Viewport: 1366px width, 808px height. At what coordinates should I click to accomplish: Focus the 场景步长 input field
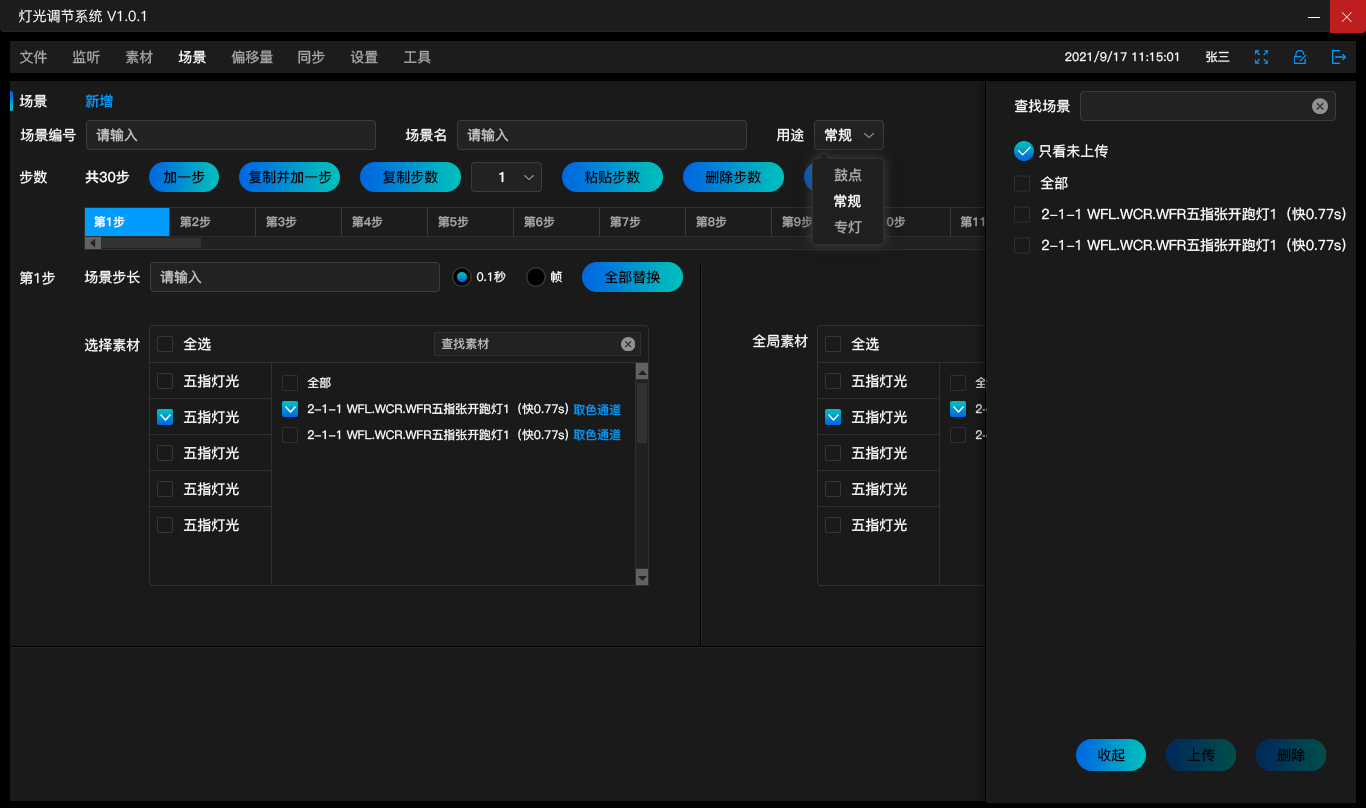coord(295,277)
